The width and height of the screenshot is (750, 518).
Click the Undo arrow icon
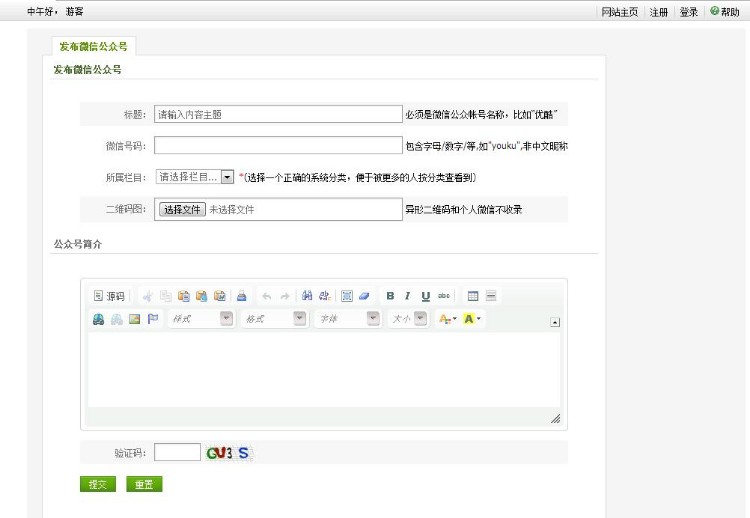point(266,296)
